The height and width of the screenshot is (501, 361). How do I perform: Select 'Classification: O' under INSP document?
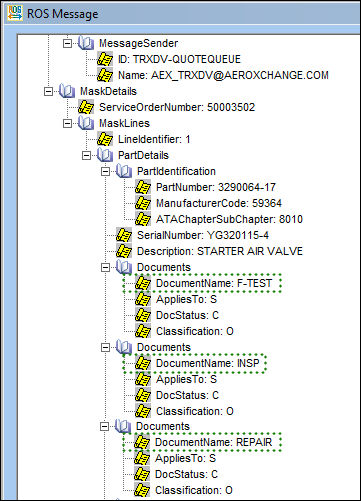pyautogui.click(x=195, y=411)
